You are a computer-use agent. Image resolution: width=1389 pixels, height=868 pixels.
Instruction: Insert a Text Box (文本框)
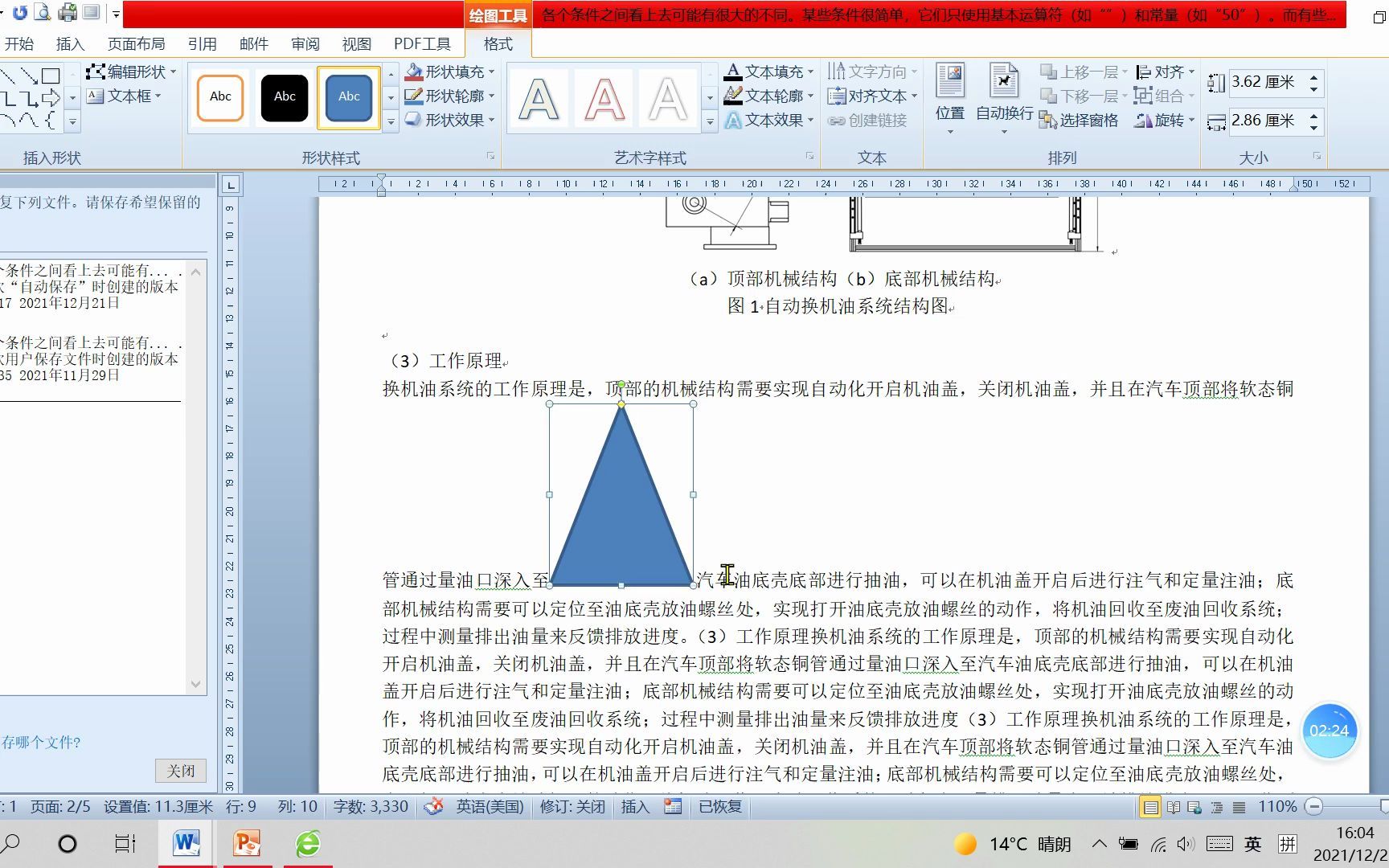pyautogui.click(x=125, y=96)
